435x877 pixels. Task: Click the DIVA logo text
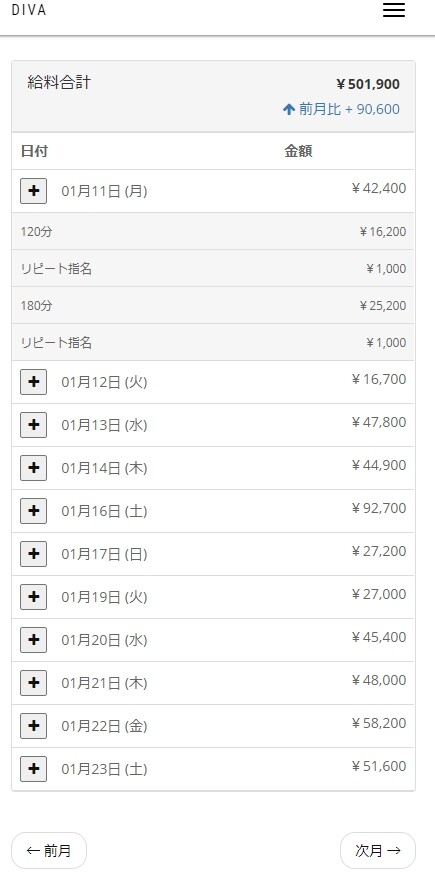pos(29,10)
